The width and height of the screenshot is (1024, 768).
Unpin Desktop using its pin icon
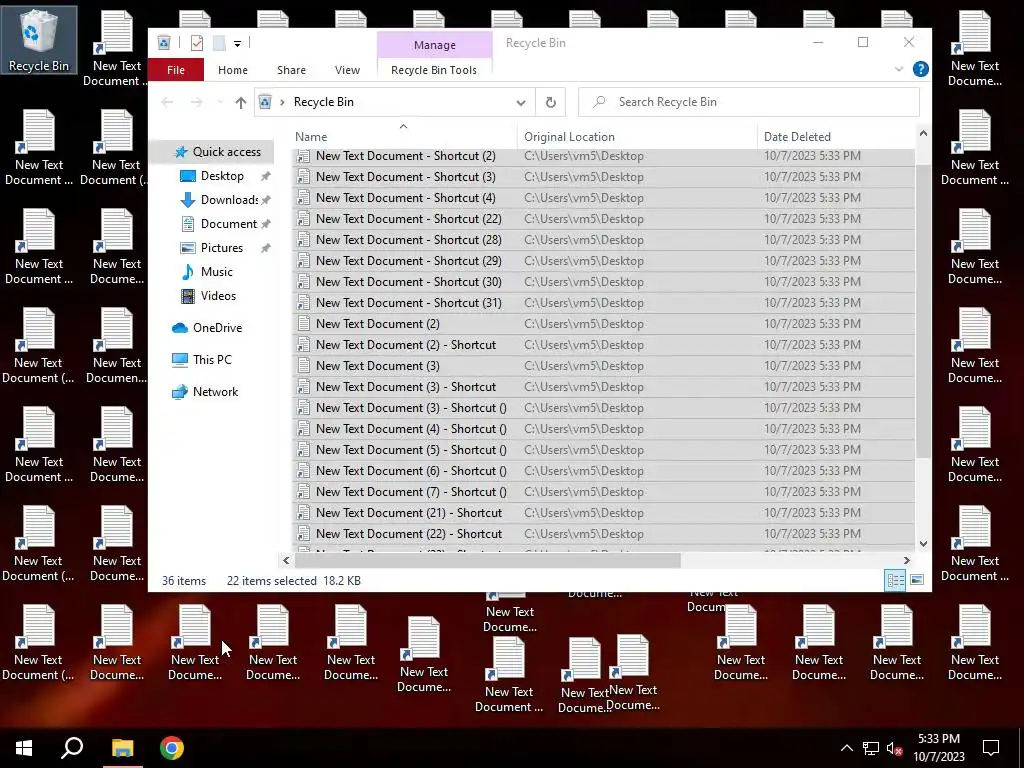[x=265, y=176]
